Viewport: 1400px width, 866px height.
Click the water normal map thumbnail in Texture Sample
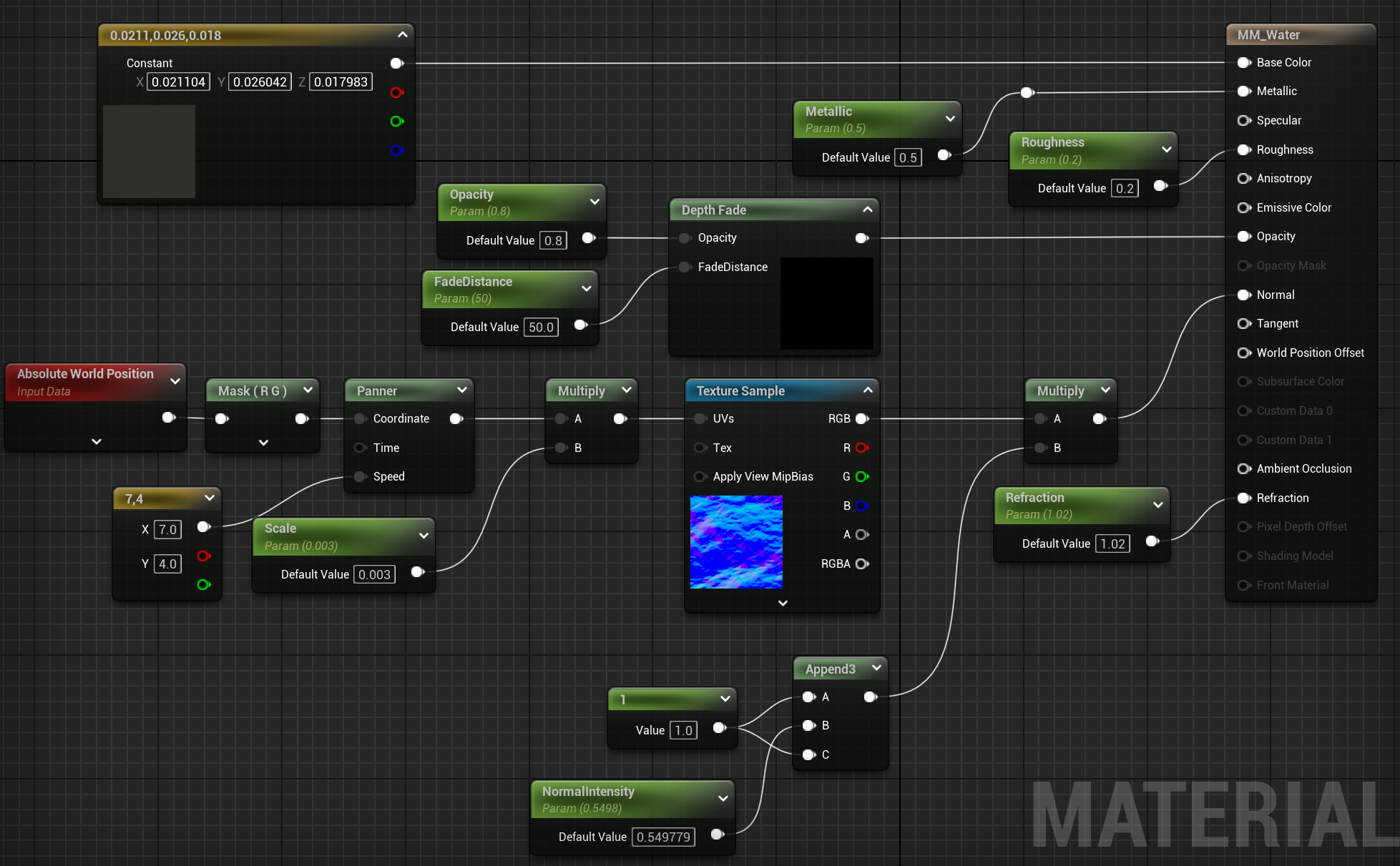[736, 542]
